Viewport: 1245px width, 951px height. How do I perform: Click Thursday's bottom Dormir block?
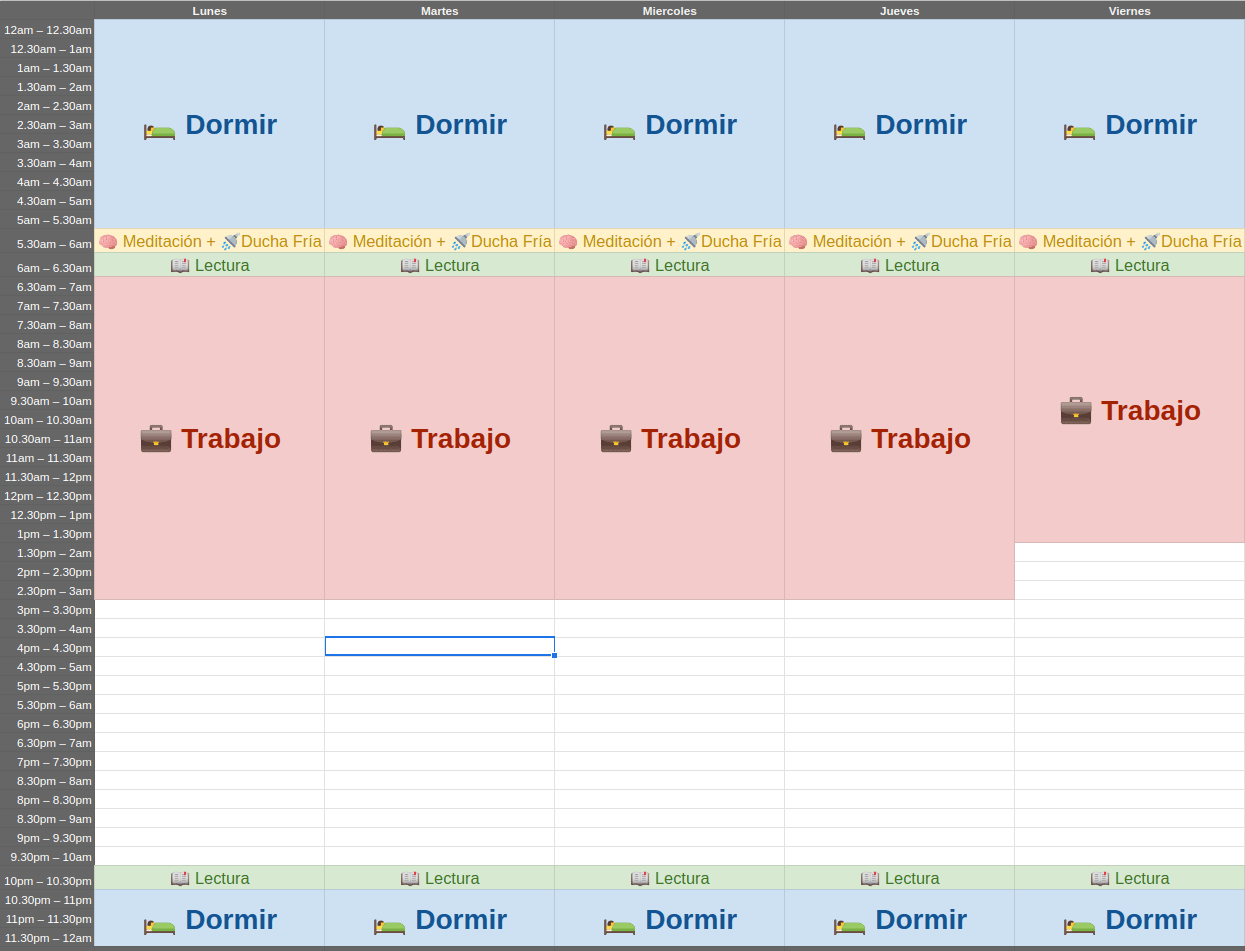tap(899, 919)
